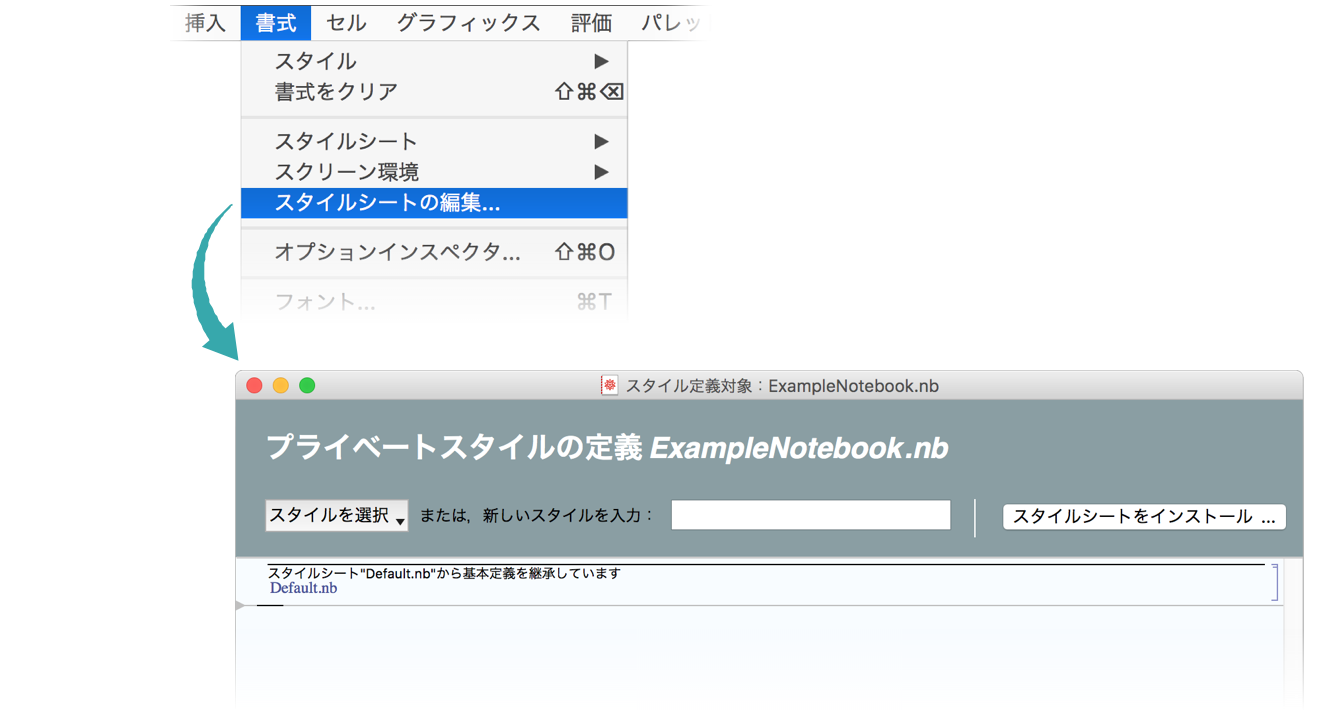This screenshot has height=723, width=1342.
Task: Click text スタイルシート"Default.nb"から基本定義を継承しています
Action: tap(444, 573)
